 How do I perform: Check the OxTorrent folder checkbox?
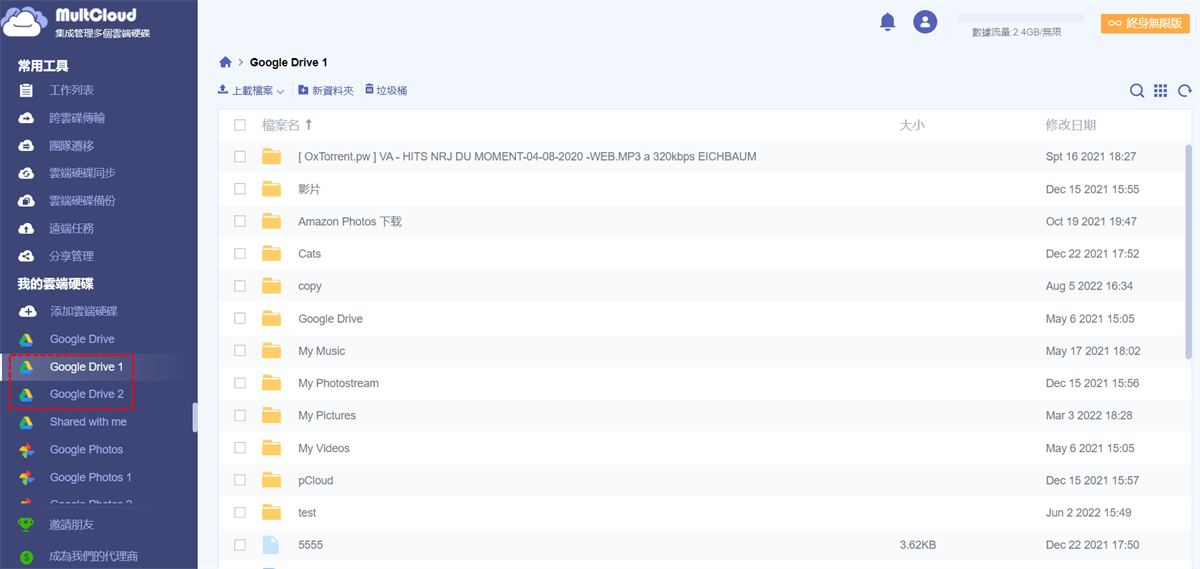click(x=240, y=157)
